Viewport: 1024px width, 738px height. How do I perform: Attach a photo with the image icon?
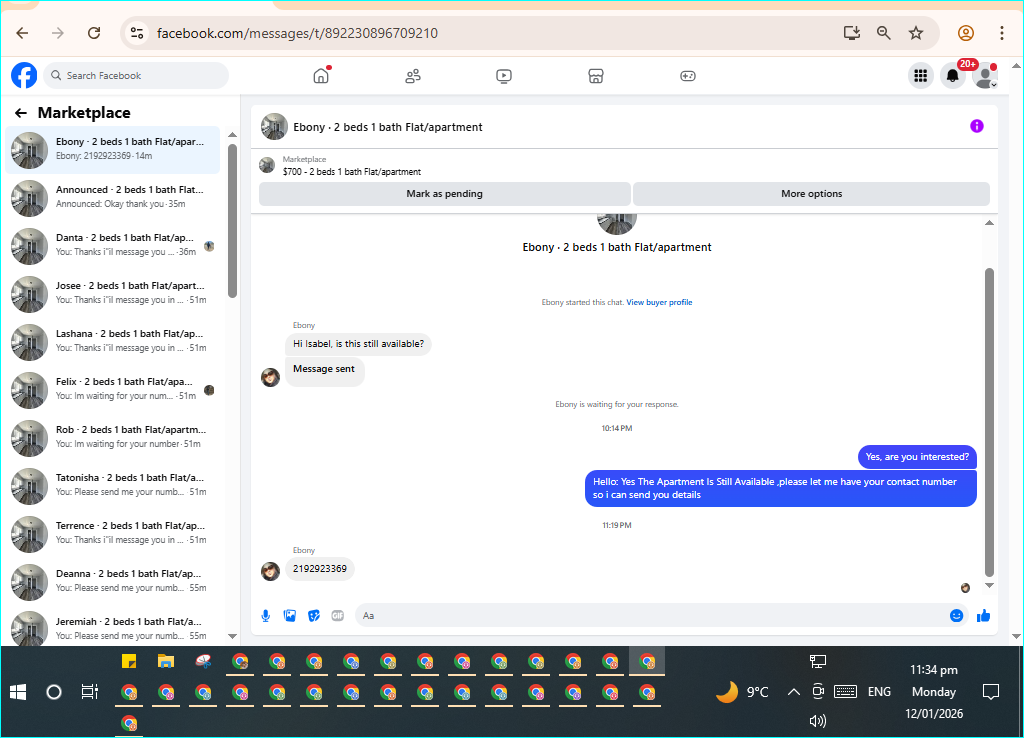point(290,615)
